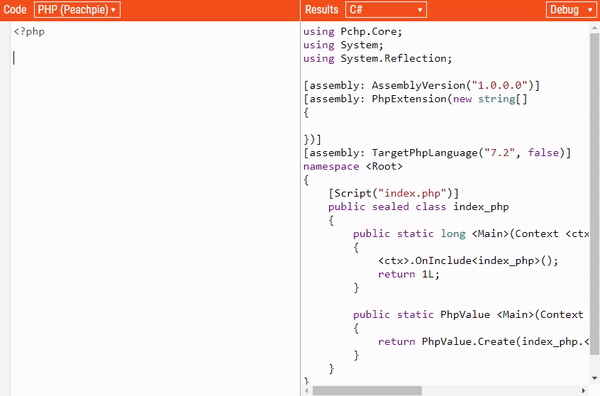Click the Script("index.php") attribute
Screen dimensions: 600x396
(x=393, y=193)
